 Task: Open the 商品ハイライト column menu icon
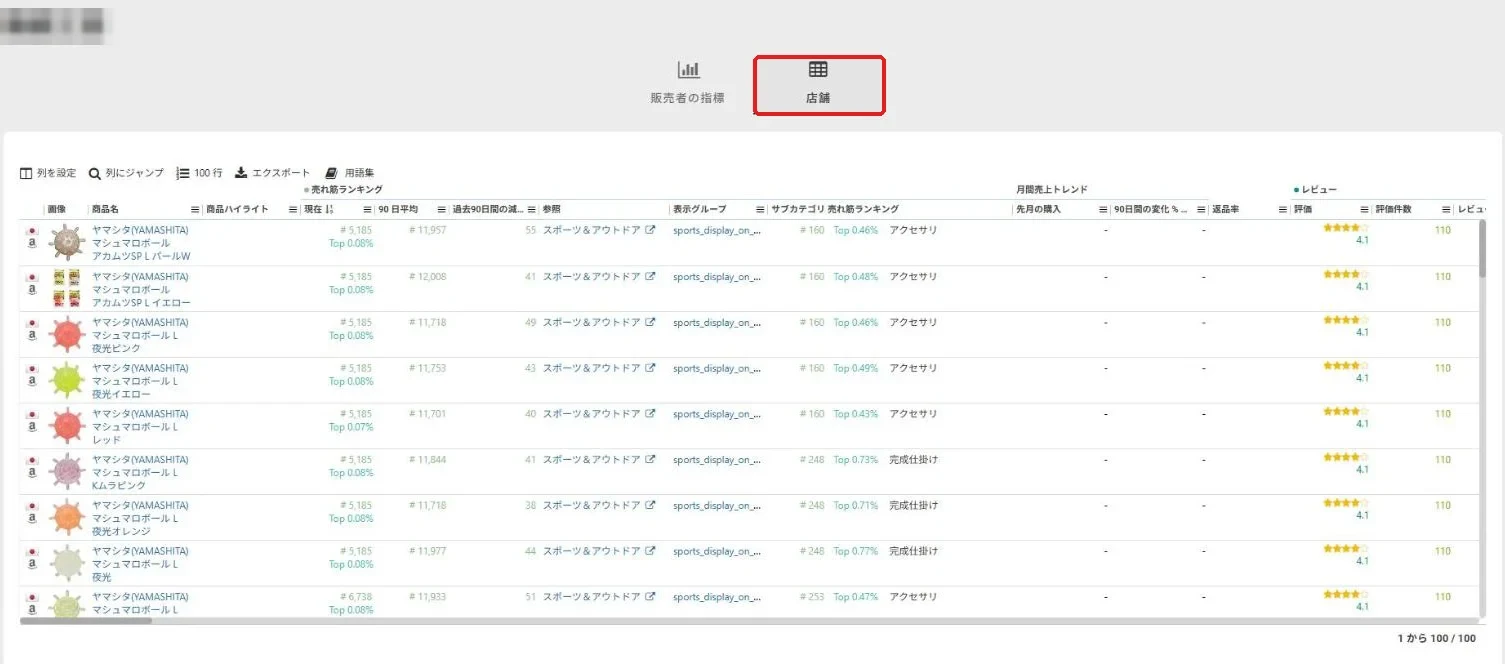293,209
